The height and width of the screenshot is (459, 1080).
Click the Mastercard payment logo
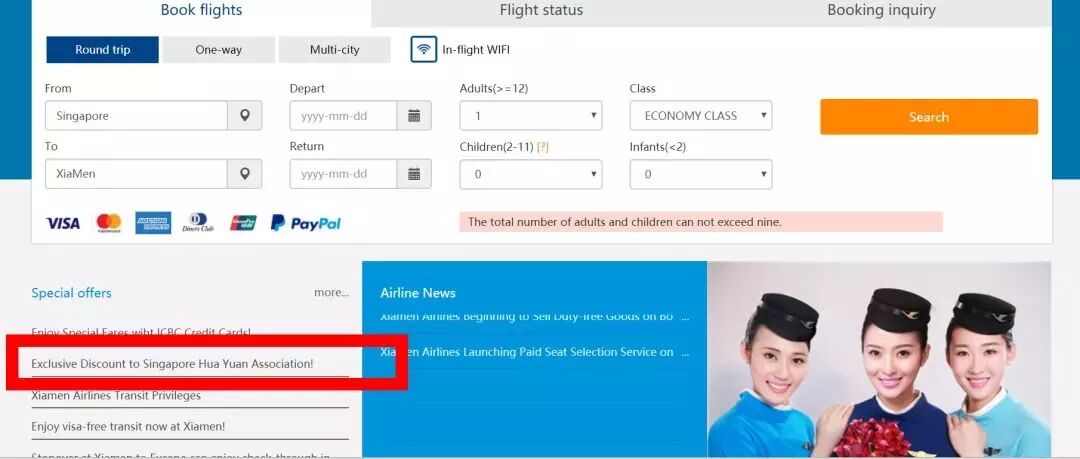pos(109,223)
